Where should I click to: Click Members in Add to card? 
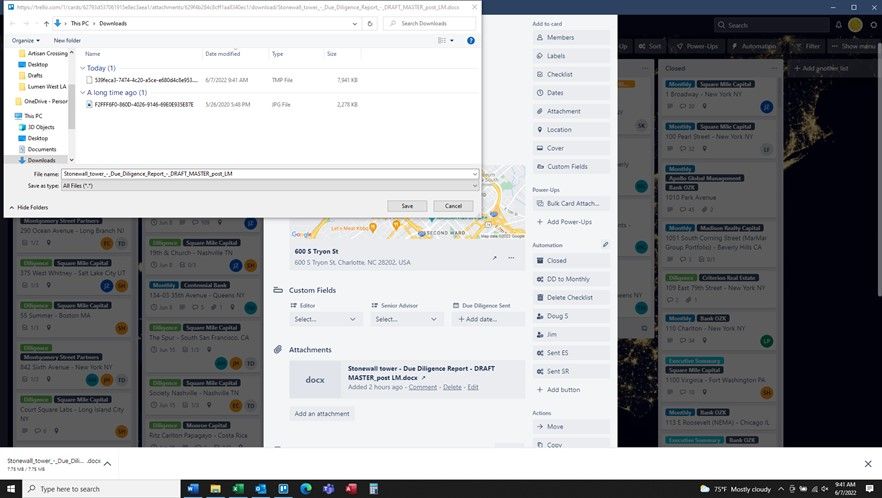pos(571,37)
